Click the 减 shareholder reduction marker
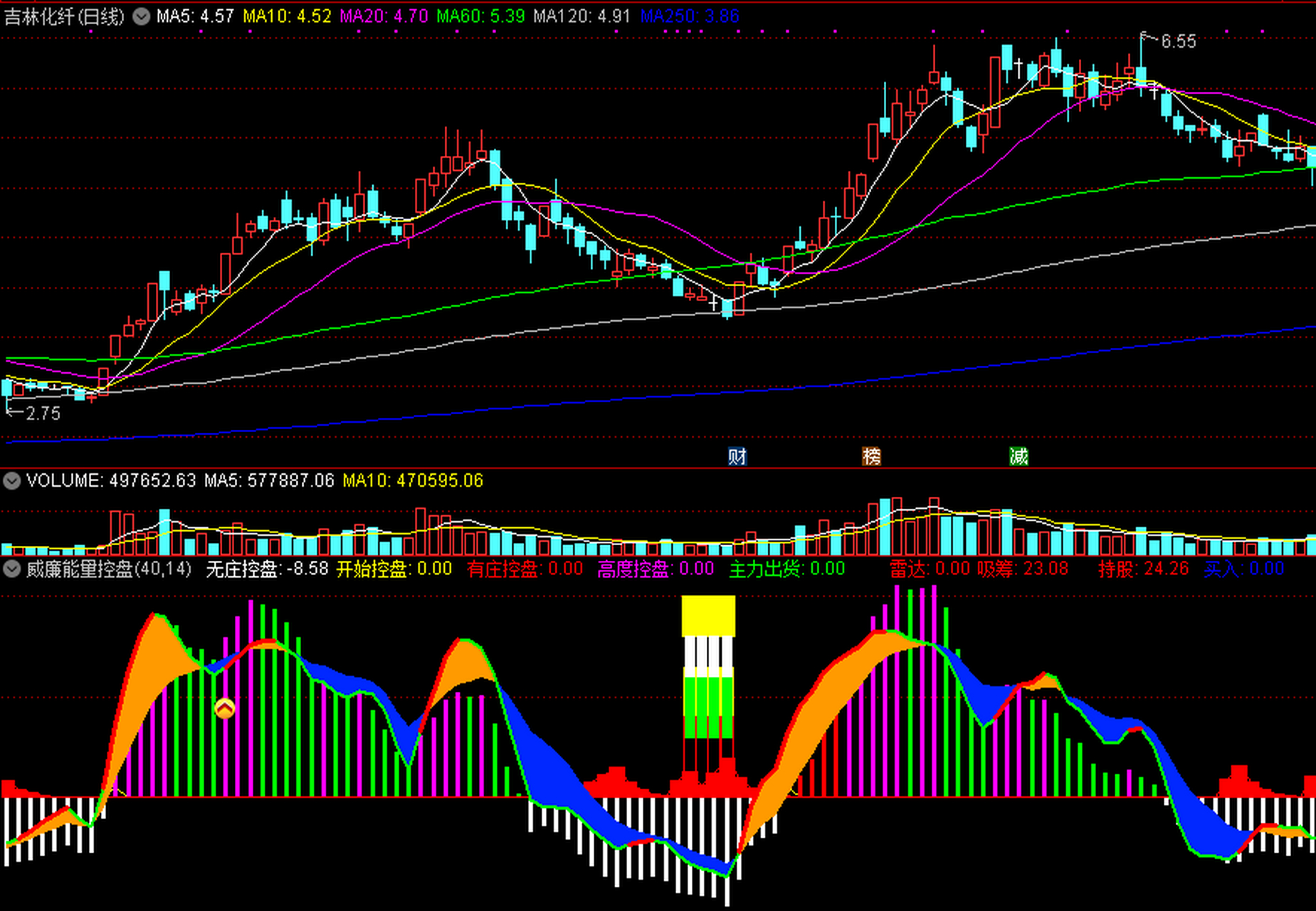 coord(1018,456)
